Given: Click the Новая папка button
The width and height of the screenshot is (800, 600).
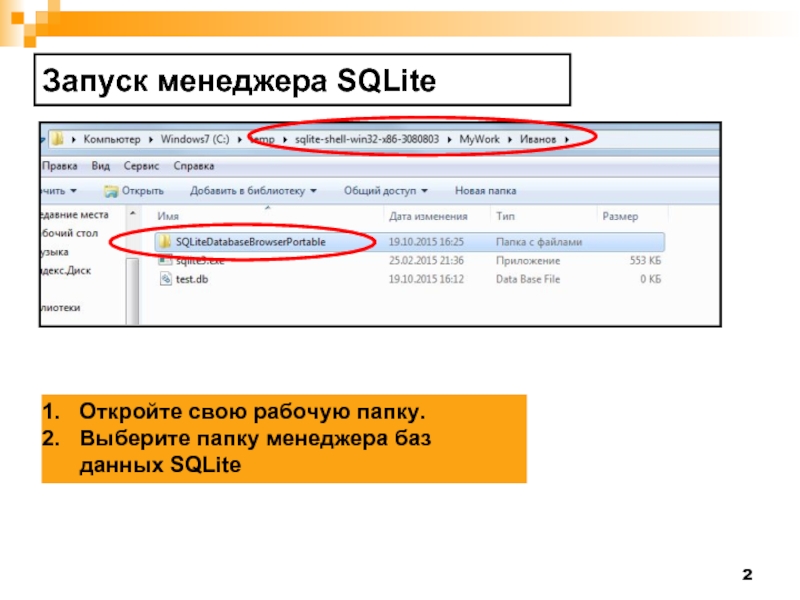Looking at the screenshot, I should click(x=485, y=191).
